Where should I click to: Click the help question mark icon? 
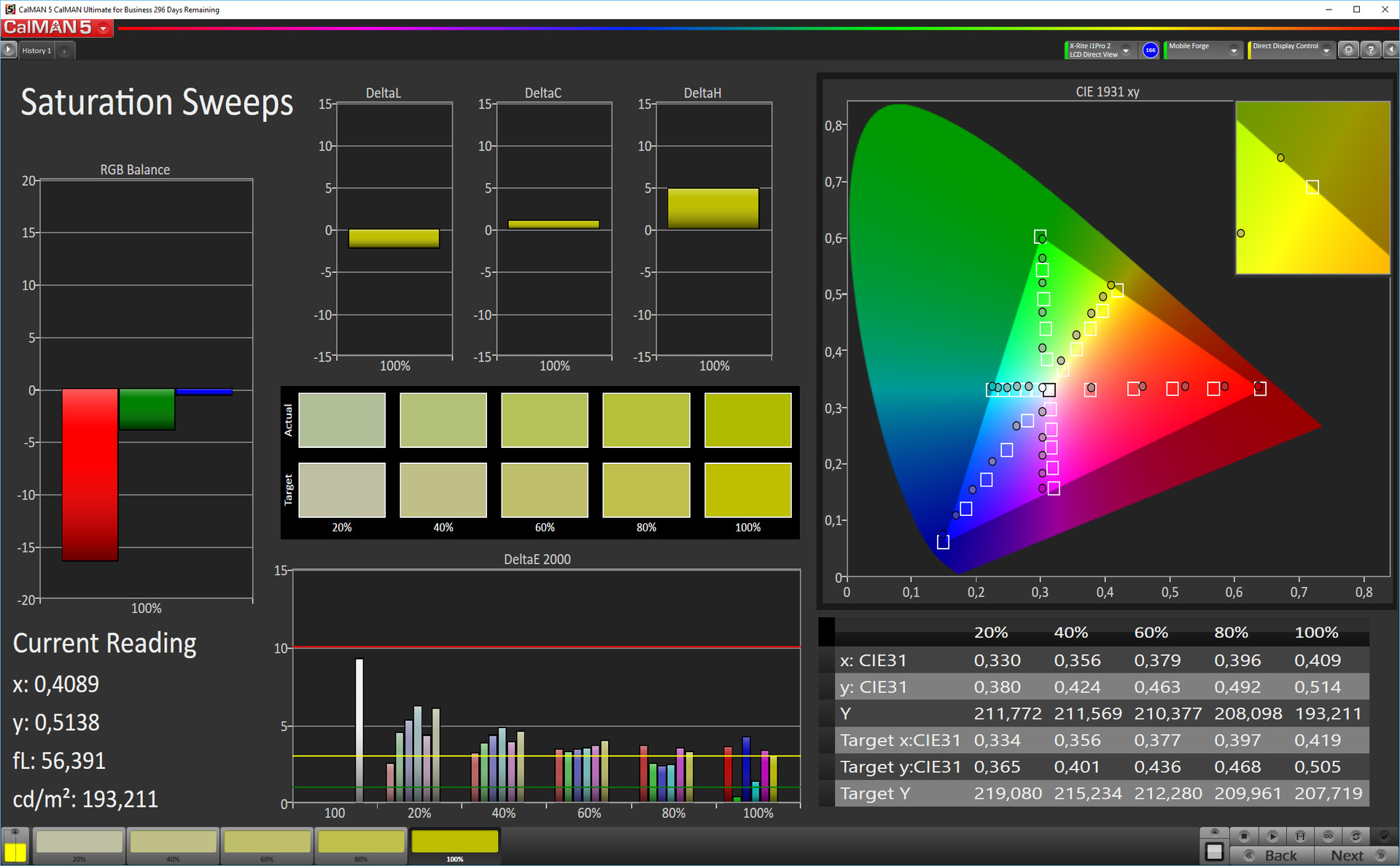1371,50
